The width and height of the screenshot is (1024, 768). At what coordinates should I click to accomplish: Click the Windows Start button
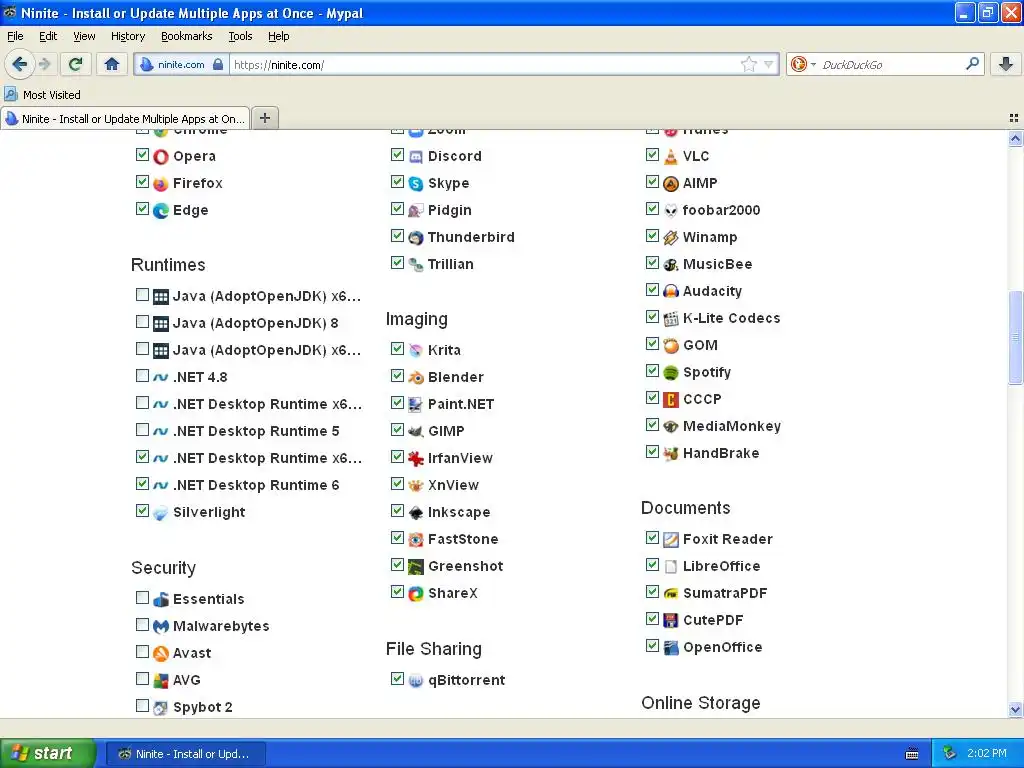click(47, 754)
